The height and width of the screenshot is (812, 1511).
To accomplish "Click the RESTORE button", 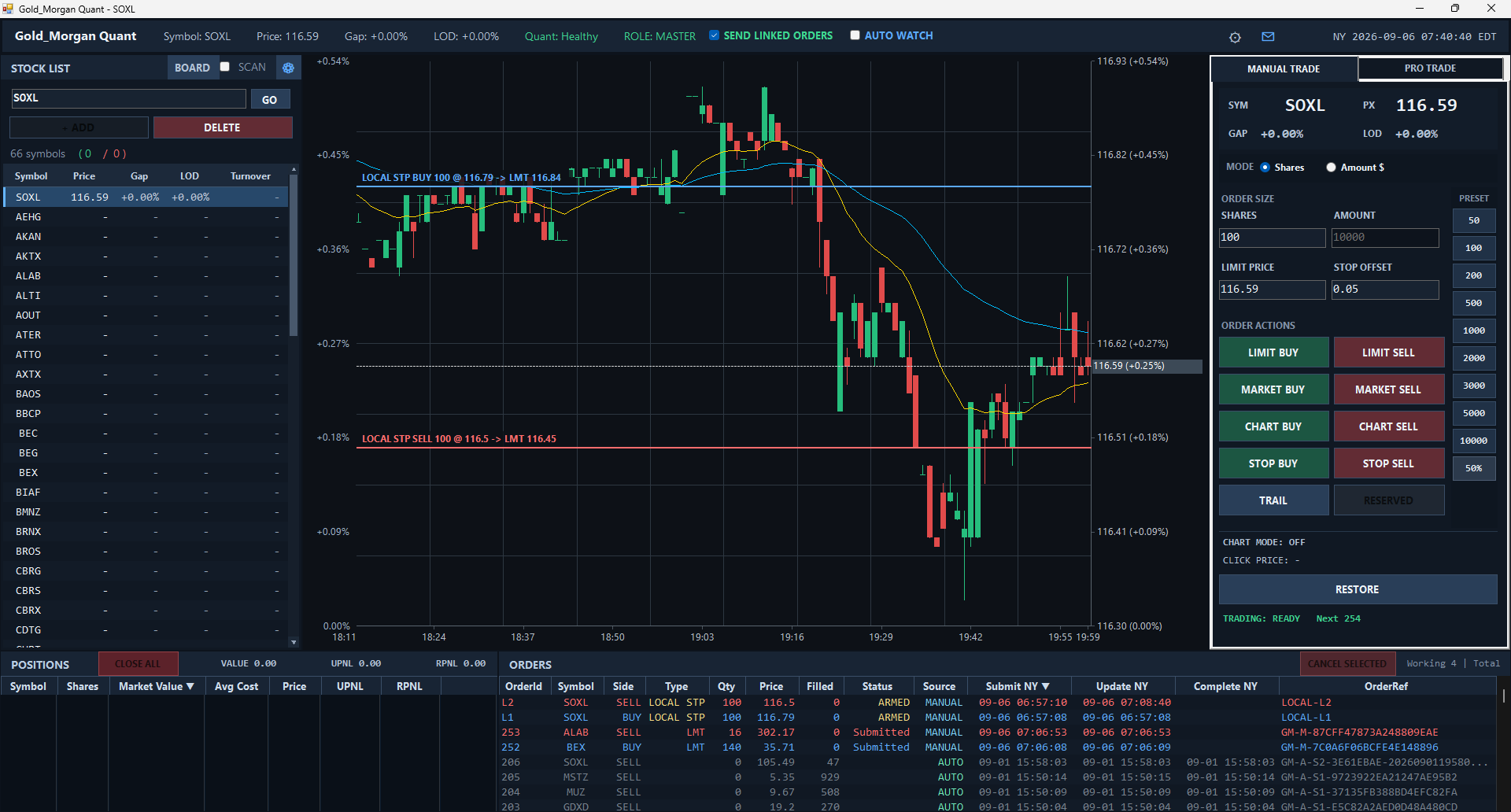I will [x=1358, y=589].
